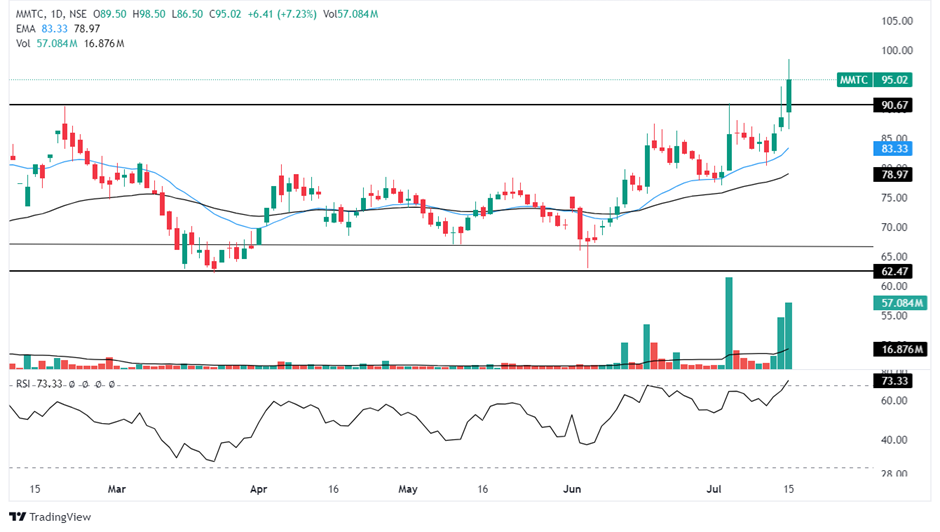Select the black 78.97 EMA price tag
940x532 pixels.
coord(893,175)
